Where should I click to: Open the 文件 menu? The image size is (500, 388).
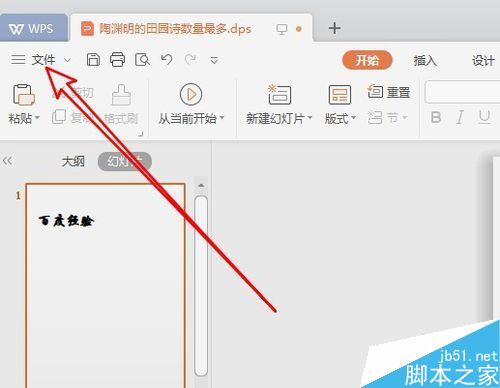44,60
